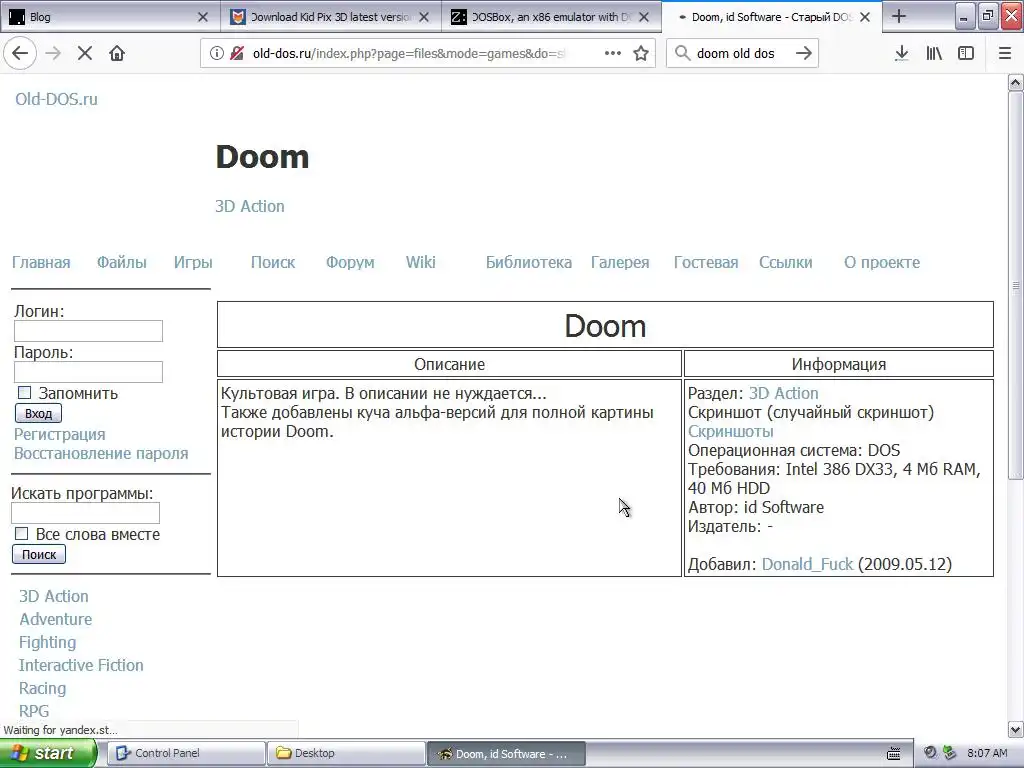Open the Racing category link

[x=42, y=688]
